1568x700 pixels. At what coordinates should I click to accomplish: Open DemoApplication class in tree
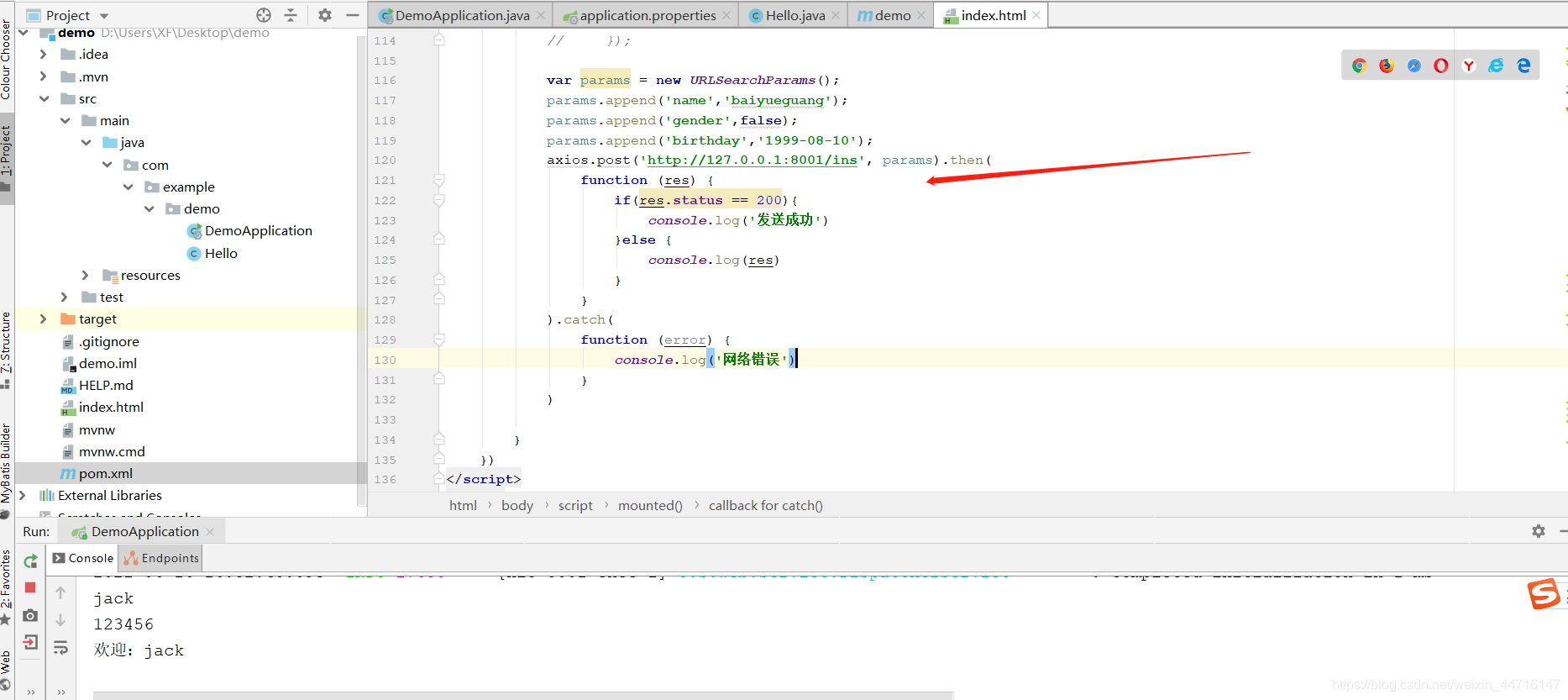249,230
